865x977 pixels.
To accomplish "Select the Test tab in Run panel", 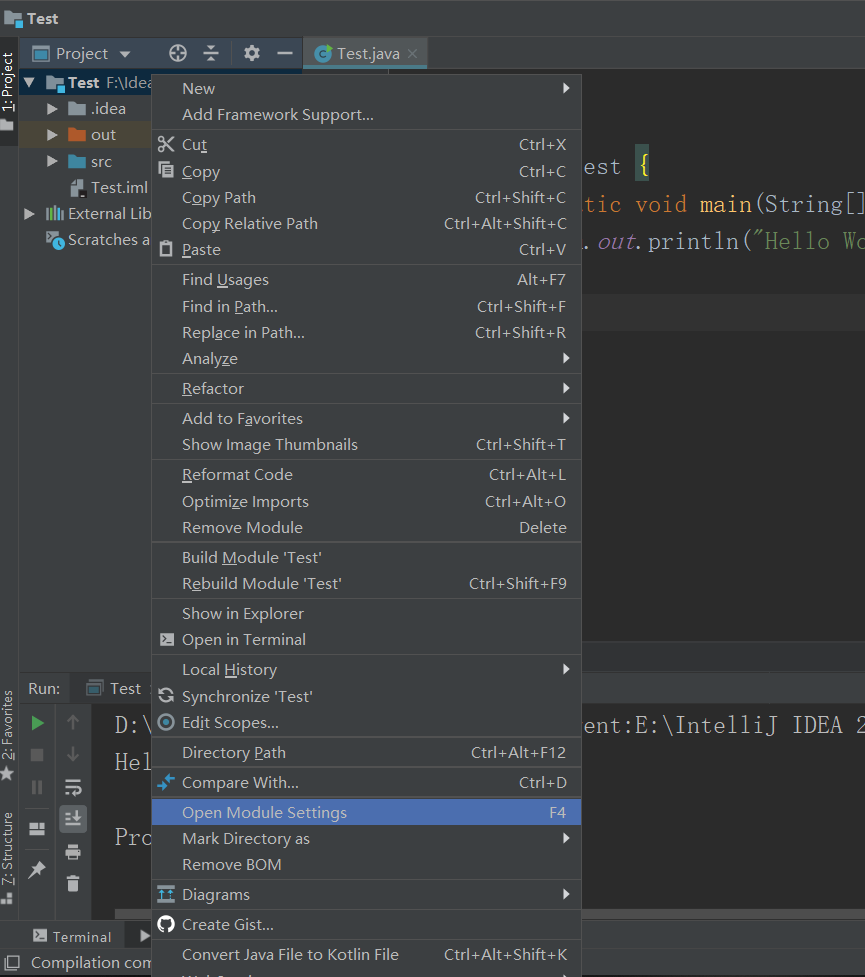I will click(114, 689).
